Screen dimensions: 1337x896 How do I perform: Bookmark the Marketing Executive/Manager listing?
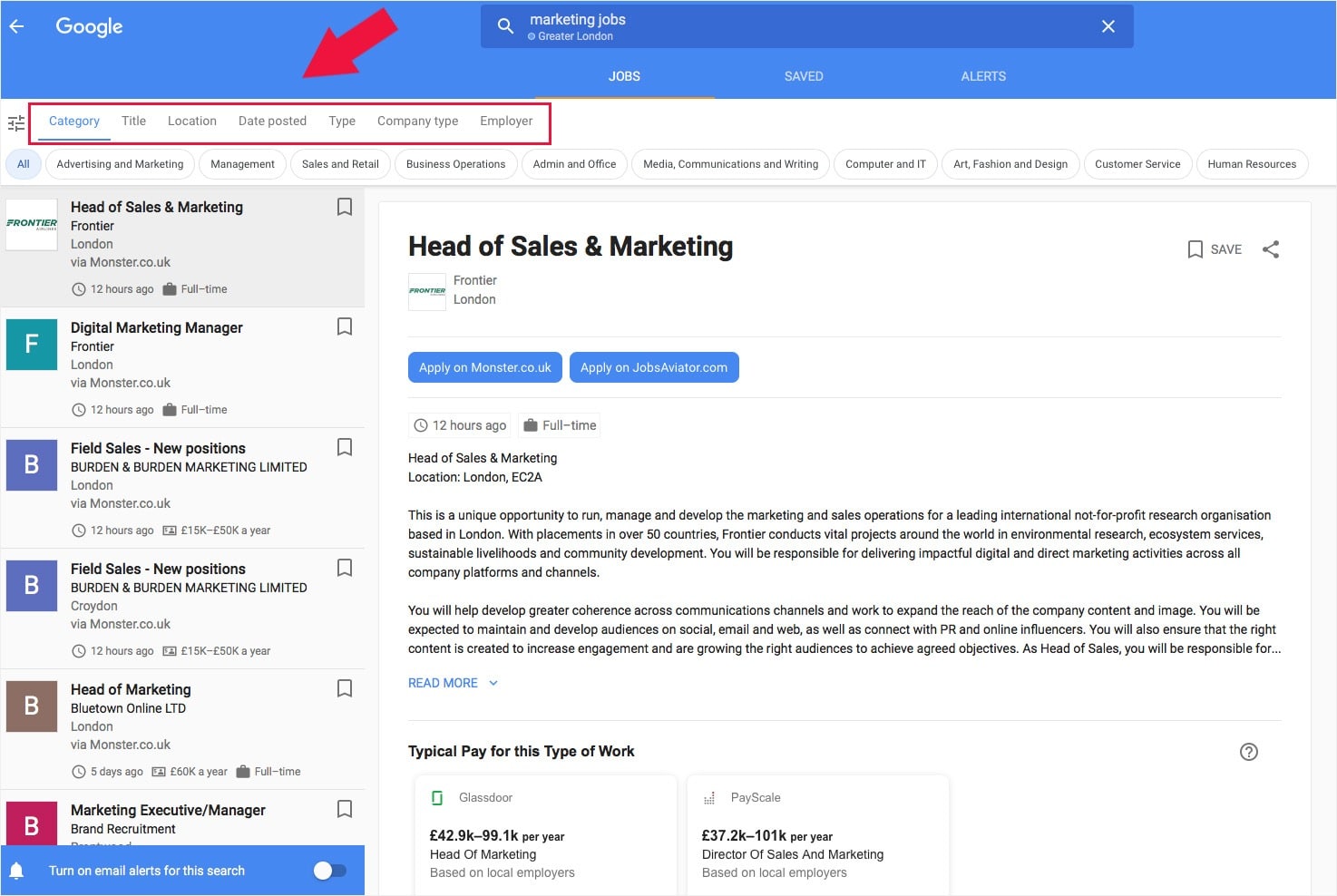pos(345,809)
